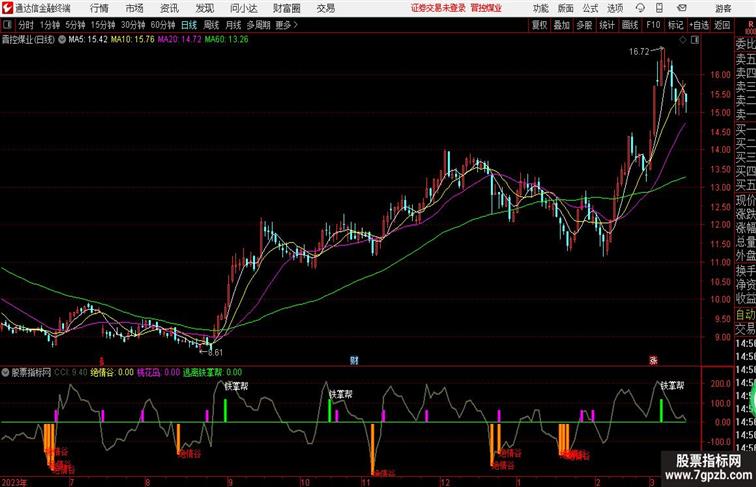Click the 换手 row in right panel

click(745, 271)
